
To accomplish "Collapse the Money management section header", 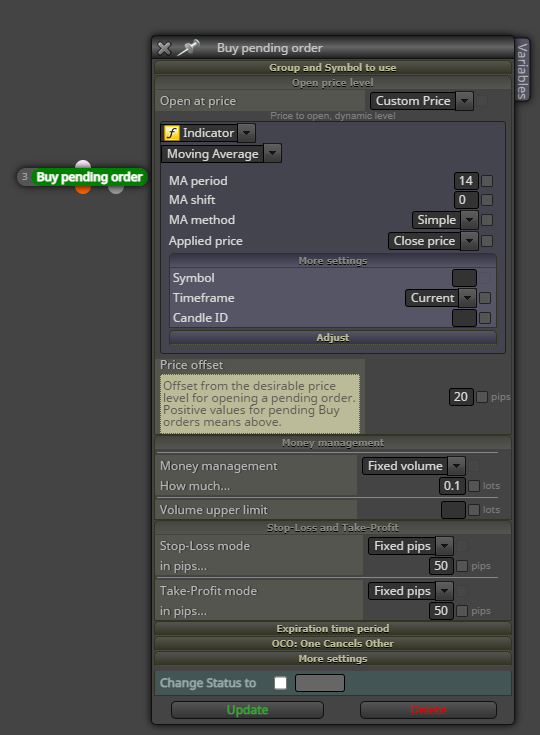I will (333, 443).
